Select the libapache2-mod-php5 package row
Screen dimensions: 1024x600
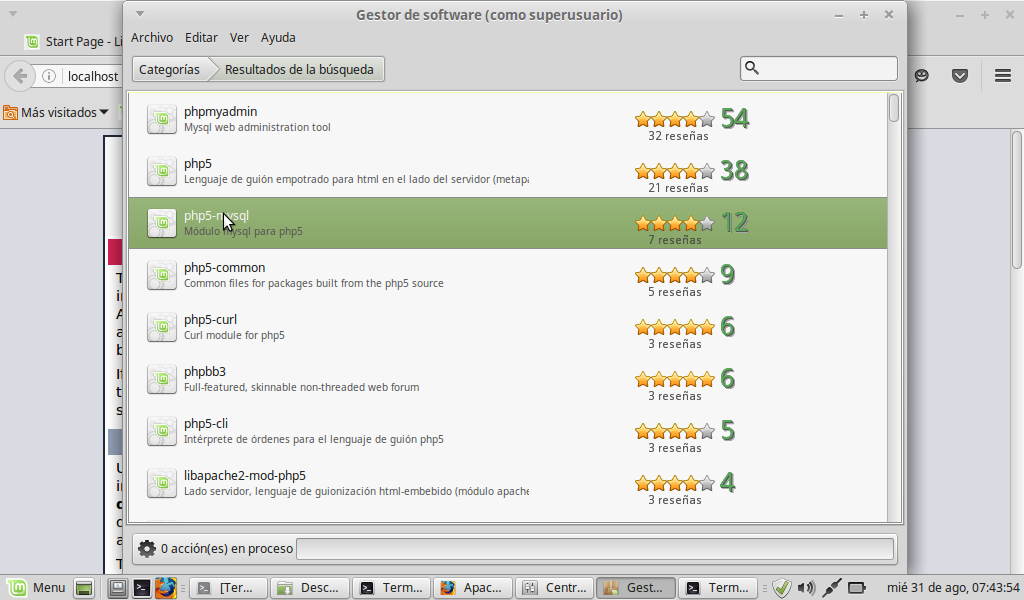(400, 483)
